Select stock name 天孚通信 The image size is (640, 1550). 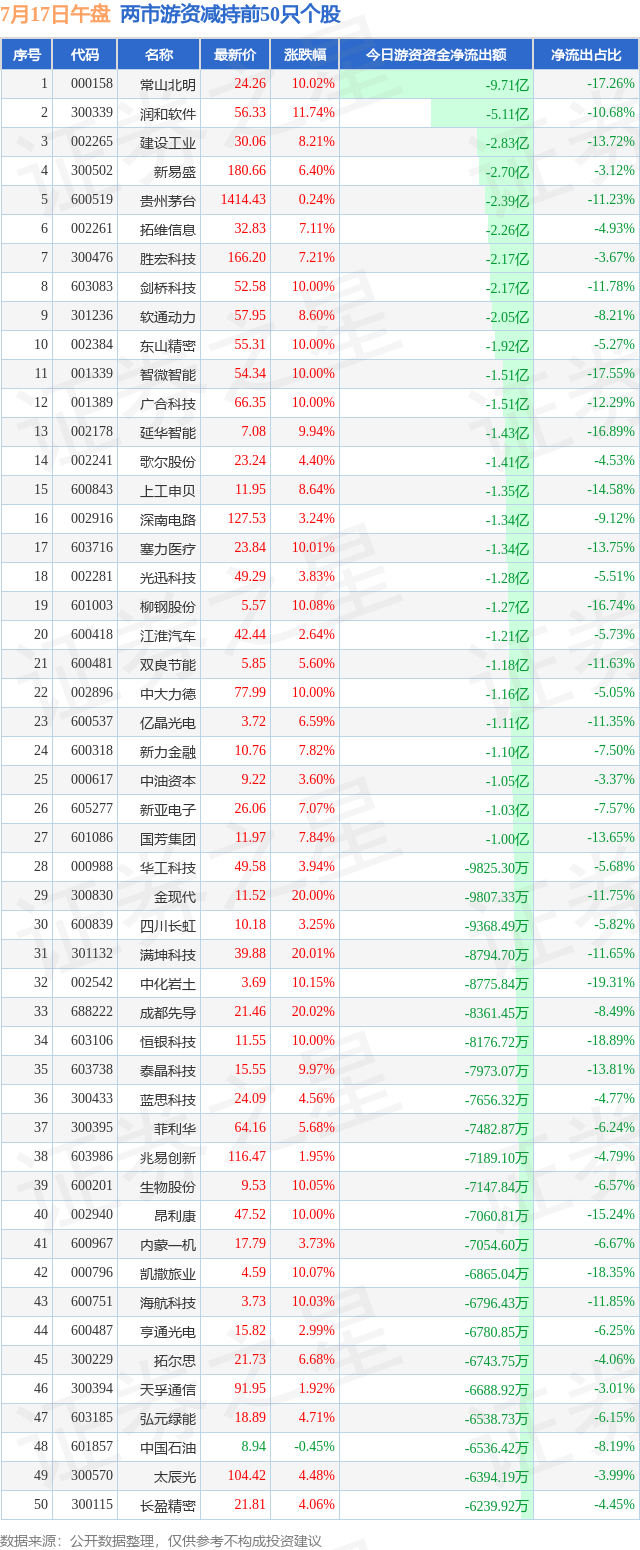point(168,1389)
